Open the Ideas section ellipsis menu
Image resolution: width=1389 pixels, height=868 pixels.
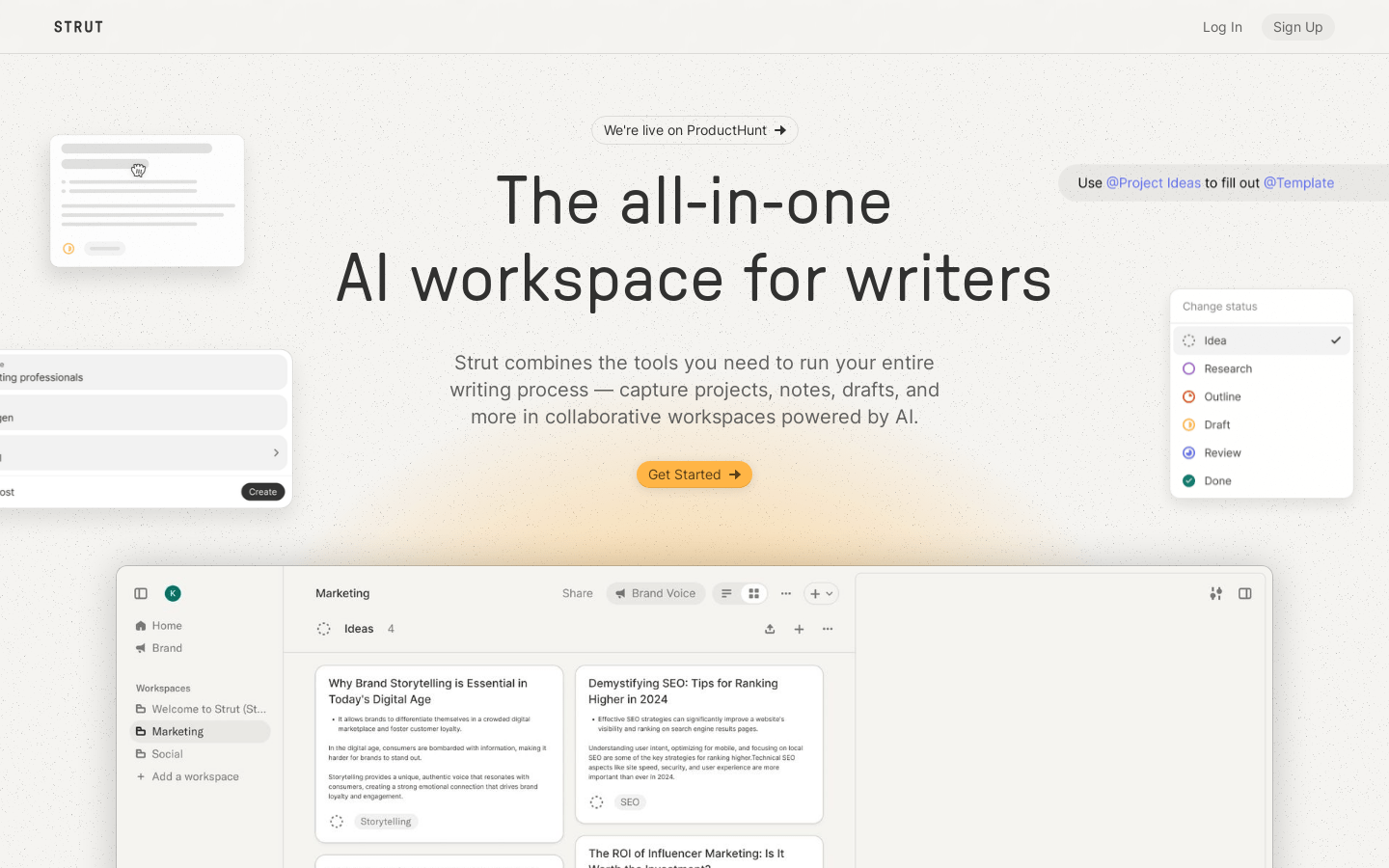tap(828, 629)
